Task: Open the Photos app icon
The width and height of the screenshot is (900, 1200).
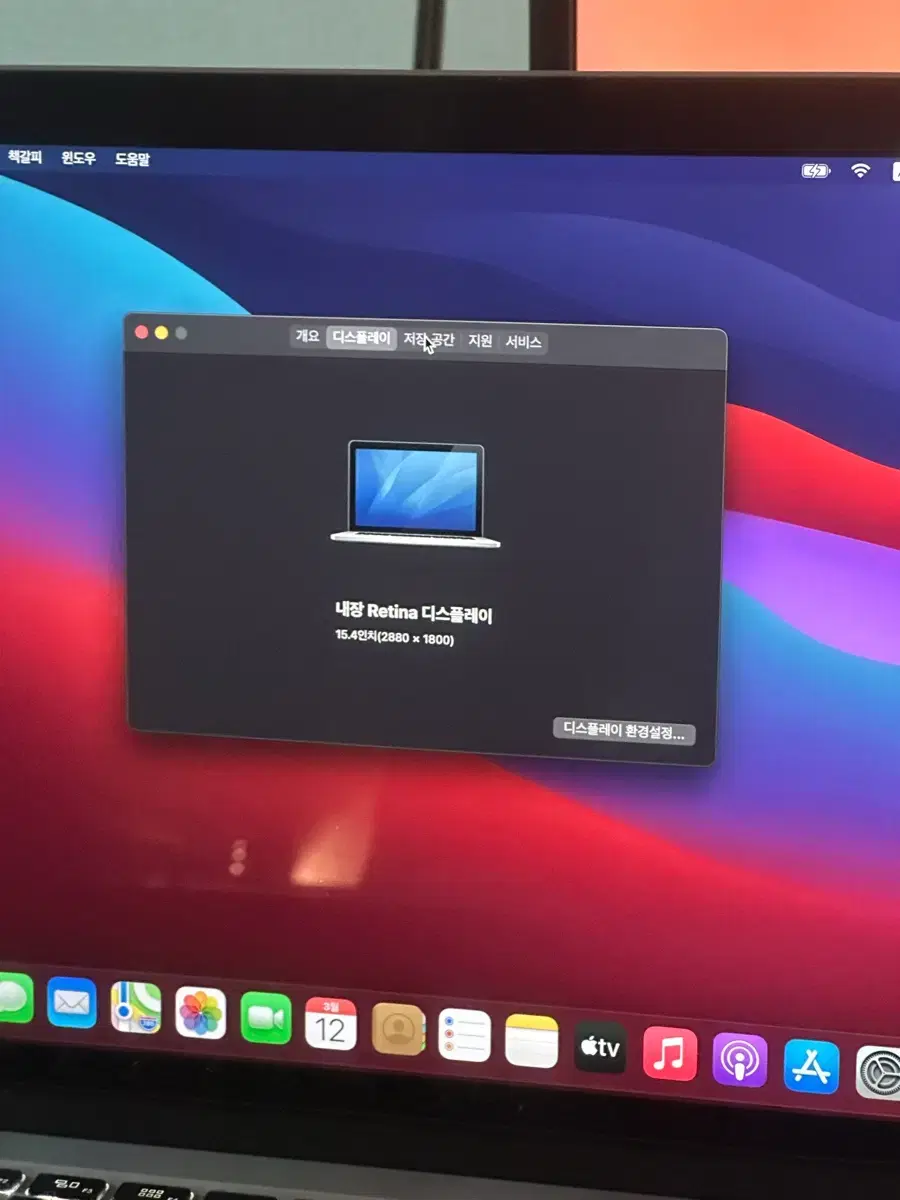Action: (200, 1013)
